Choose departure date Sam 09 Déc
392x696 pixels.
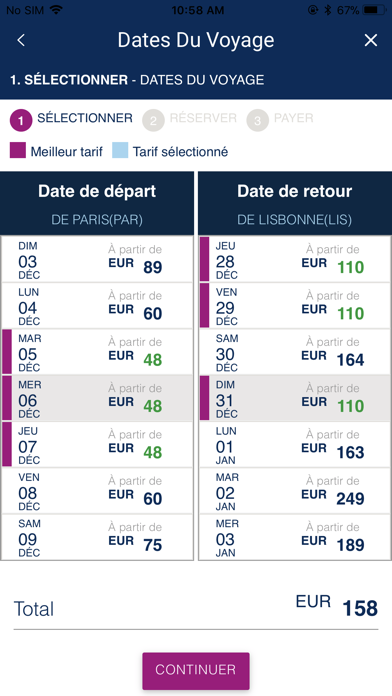97,537
